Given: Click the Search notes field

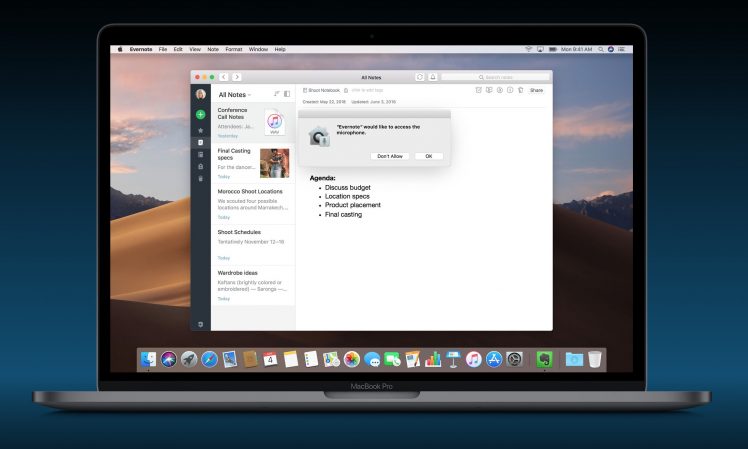Looking at the screenshot, I should point(495,77).
